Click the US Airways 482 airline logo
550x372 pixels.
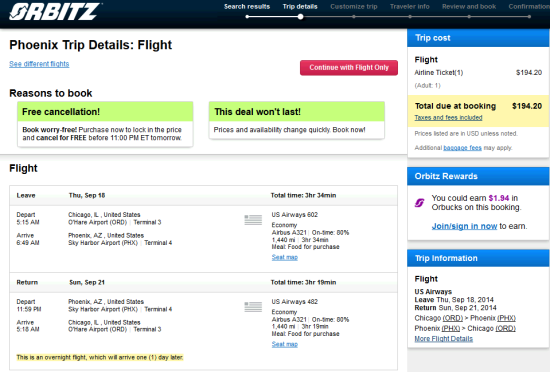click(253, 307)
